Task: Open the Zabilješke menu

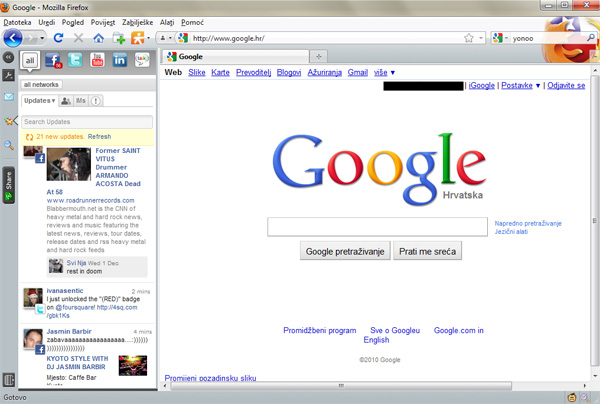Action: tap(138, 21)
